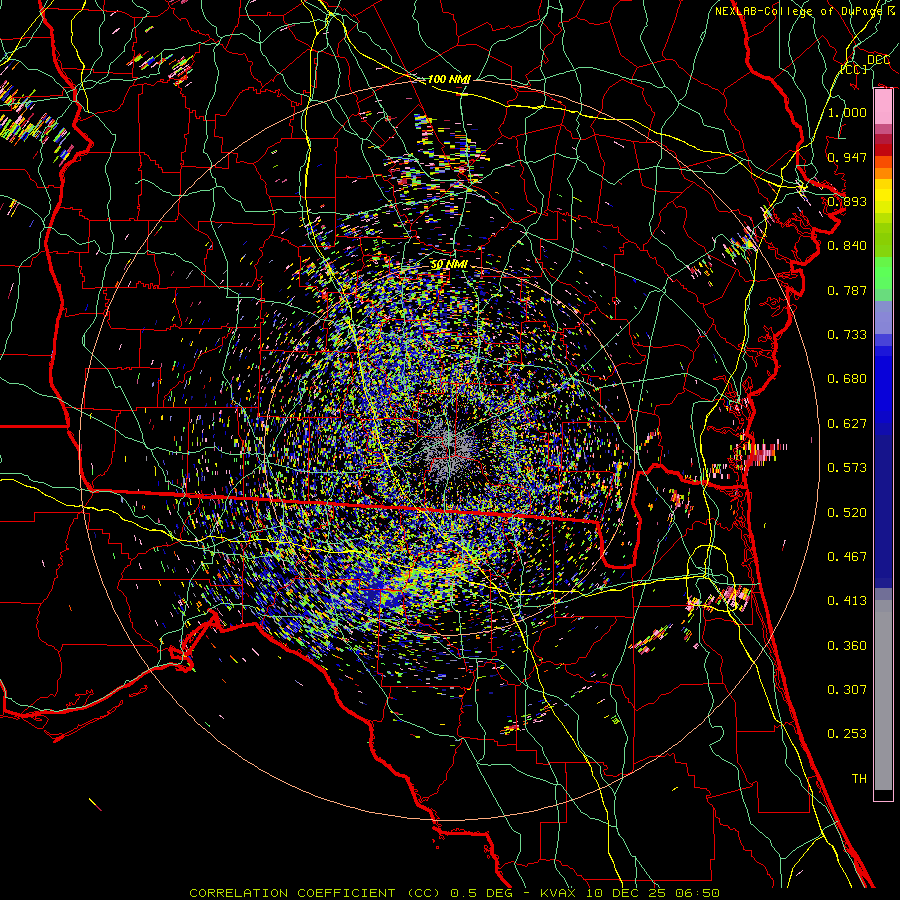Image resolution: width=900 pixels, height=900 pixels.
Task: Click the TH threshold label
Action: click(859, 779)
